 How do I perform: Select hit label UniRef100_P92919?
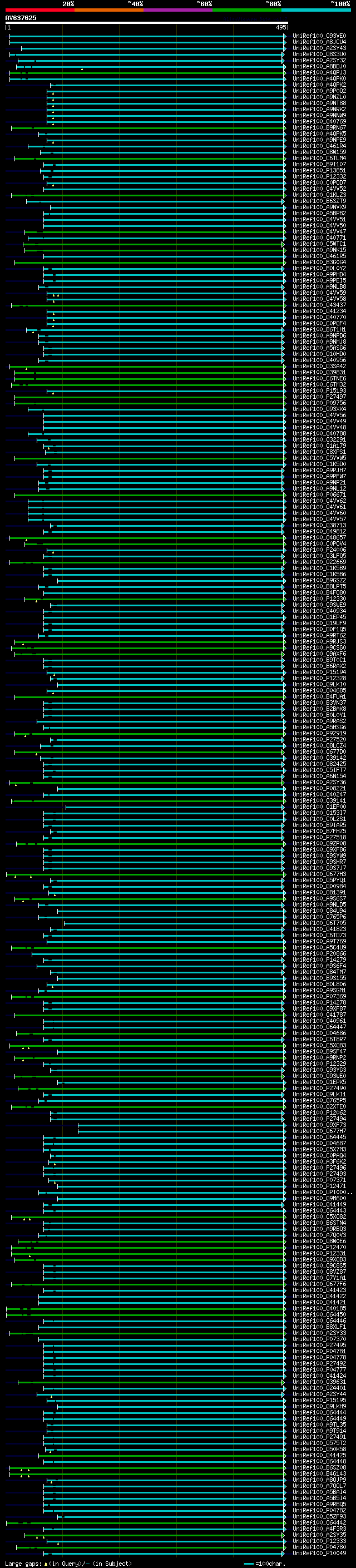coord(319,734)
